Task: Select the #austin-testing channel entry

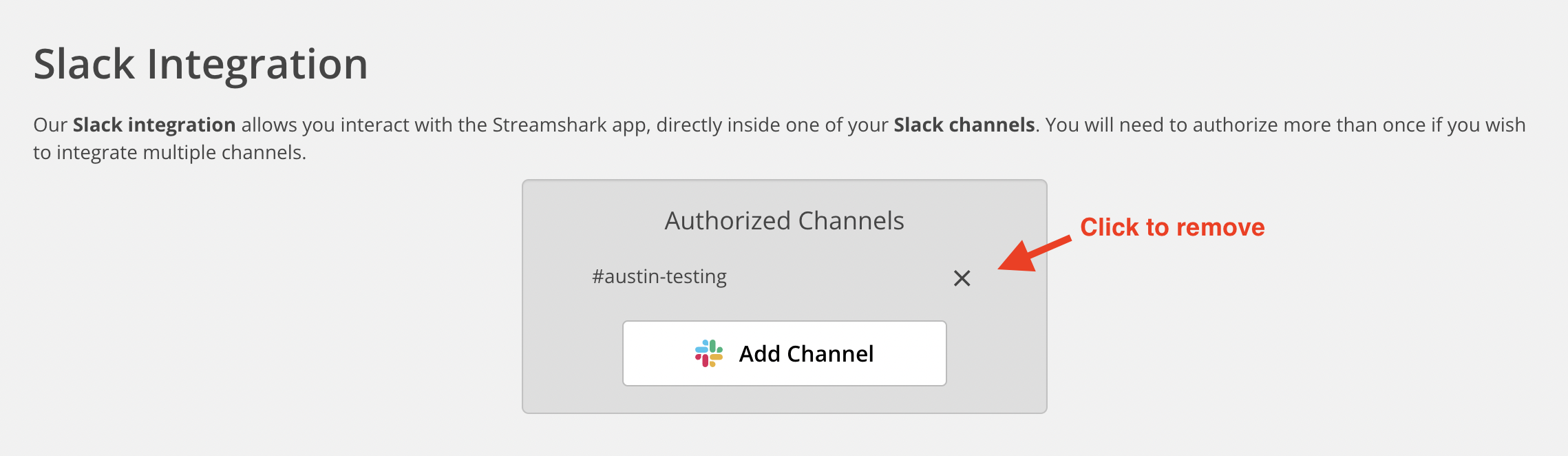Action: 659,277
